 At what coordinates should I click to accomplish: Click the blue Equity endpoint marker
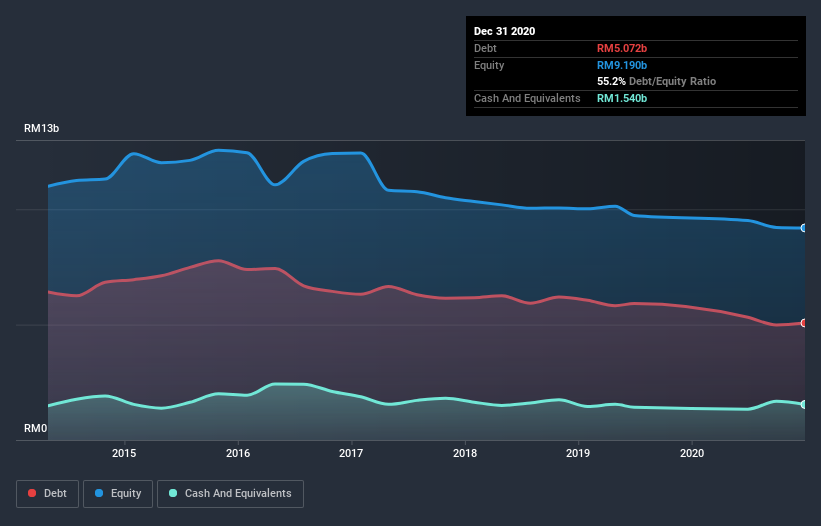pos(804,228)
